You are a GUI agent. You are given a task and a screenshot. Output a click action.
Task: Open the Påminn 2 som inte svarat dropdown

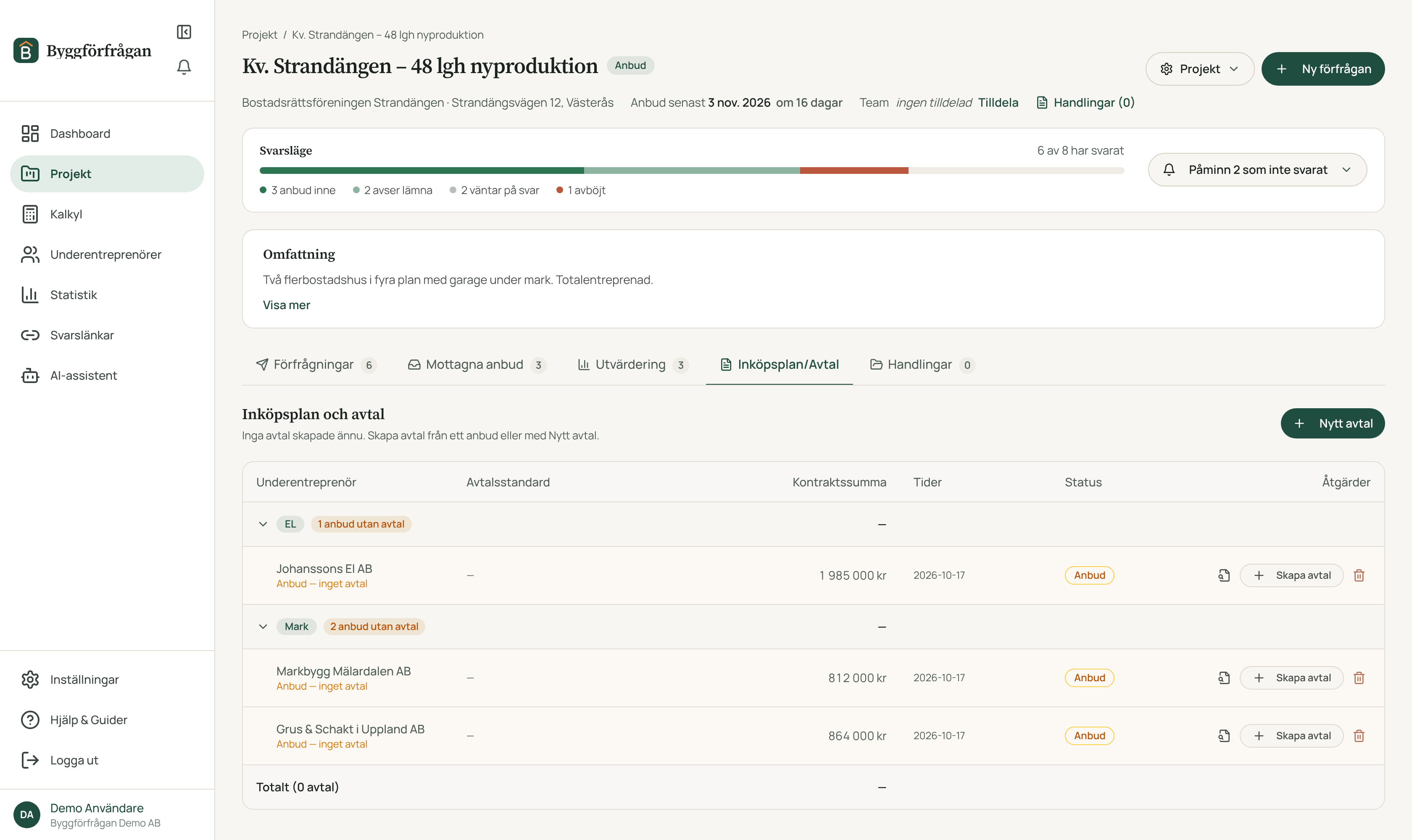coord(1257,170)
